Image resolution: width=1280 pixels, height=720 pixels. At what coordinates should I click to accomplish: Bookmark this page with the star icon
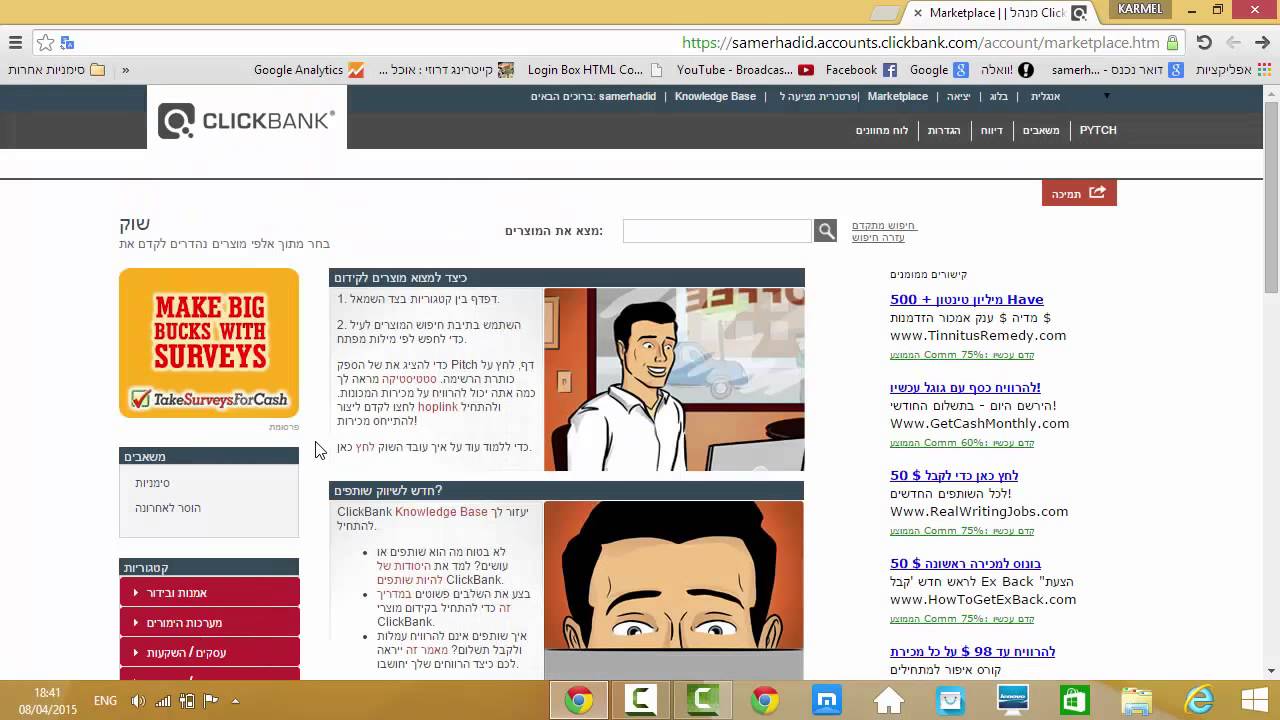pos(45,43)
